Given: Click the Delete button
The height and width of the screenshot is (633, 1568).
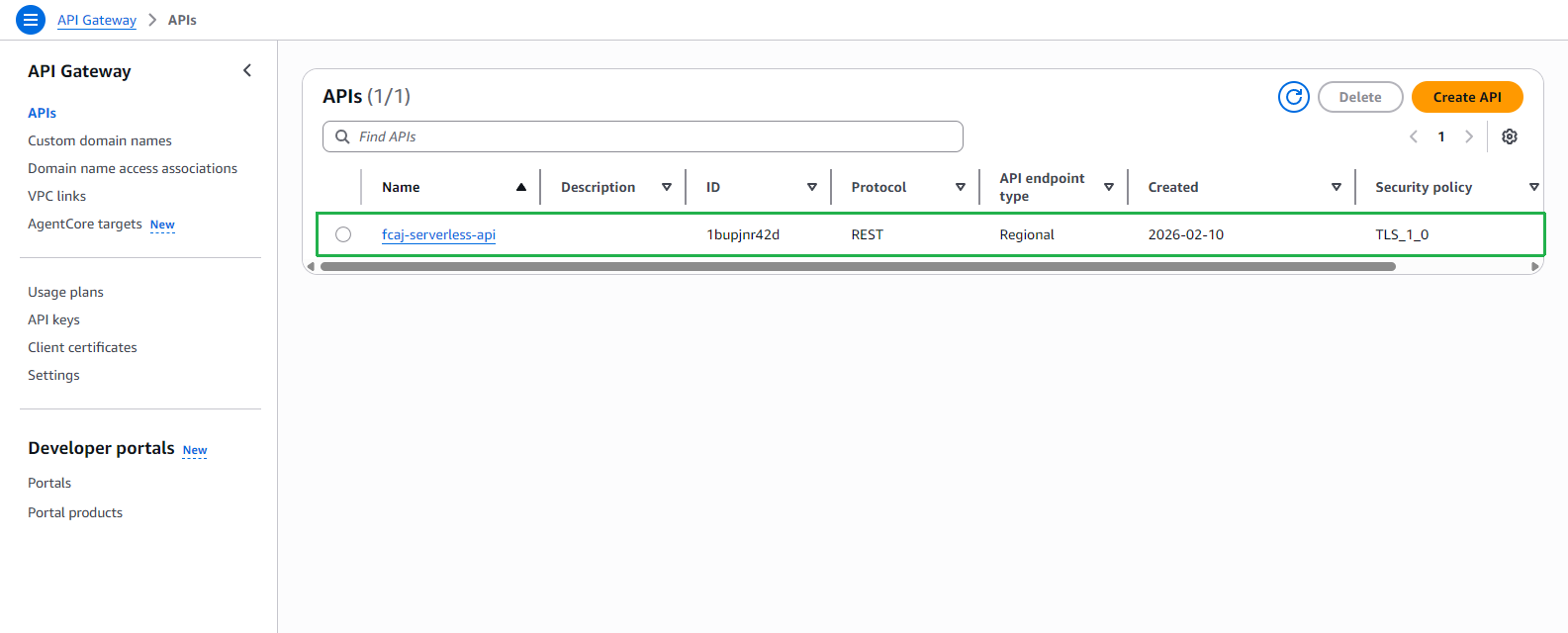Looking at the screenshot, I should 1360,97.
